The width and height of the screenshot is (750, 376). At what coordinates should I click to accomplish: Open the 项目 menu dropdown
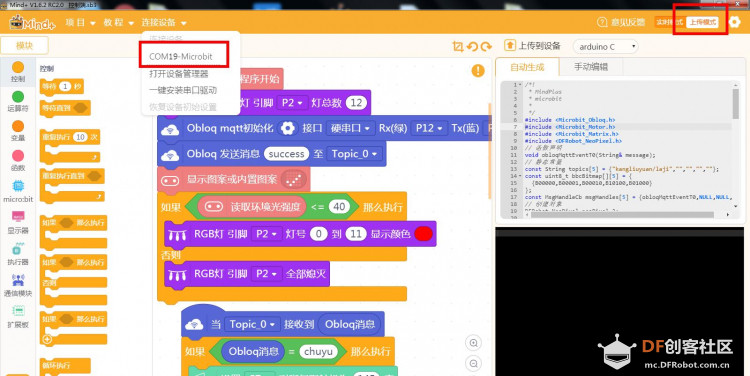coord(80,22)
